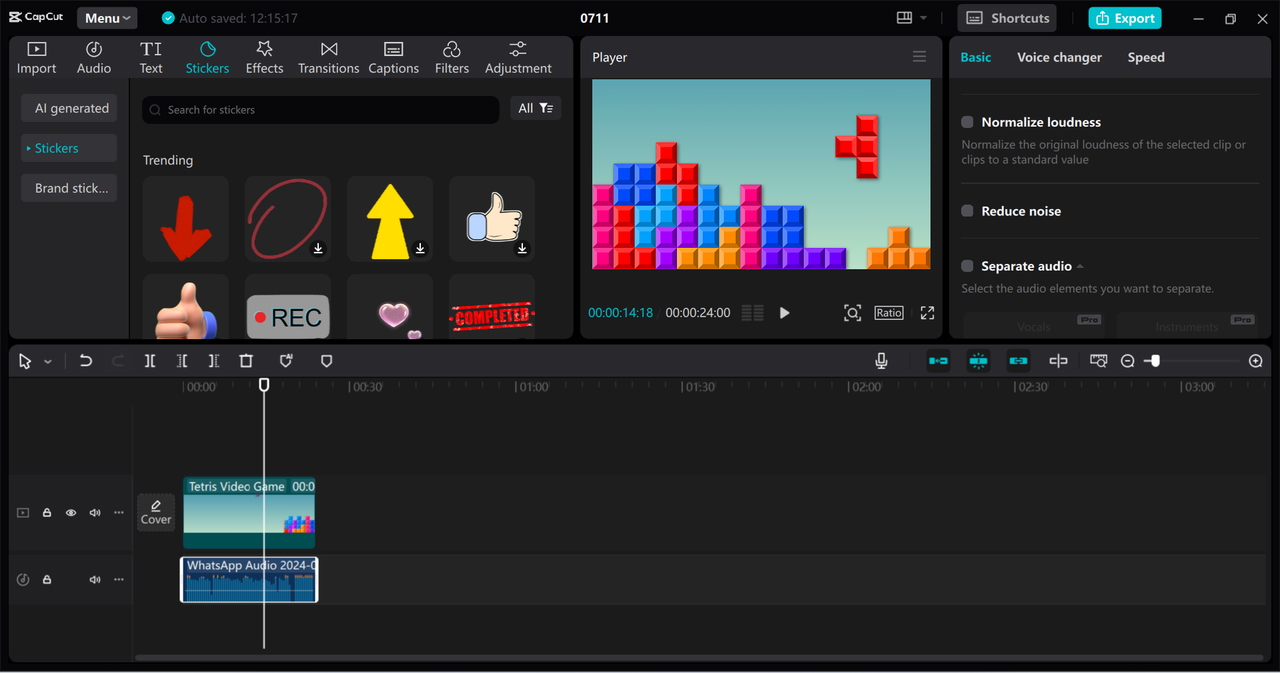This screenshot has width=1280, height=673.
Task: Add a marker with the shield-plus icon
Action: pos(286,361)
